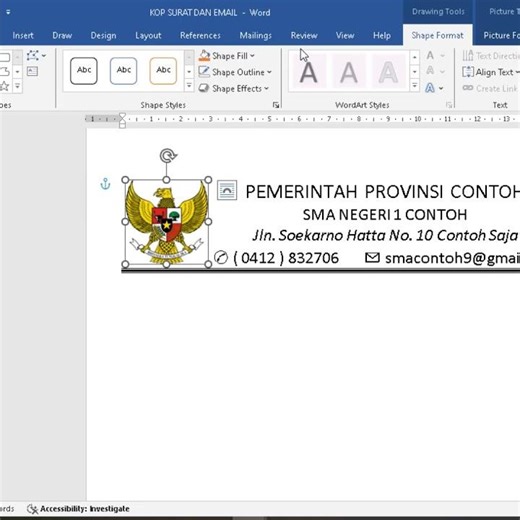The width and height of the screenshot is (520, 520).
Task: Apply the blue-outlined Abc shape style
Action: [124, 70]
